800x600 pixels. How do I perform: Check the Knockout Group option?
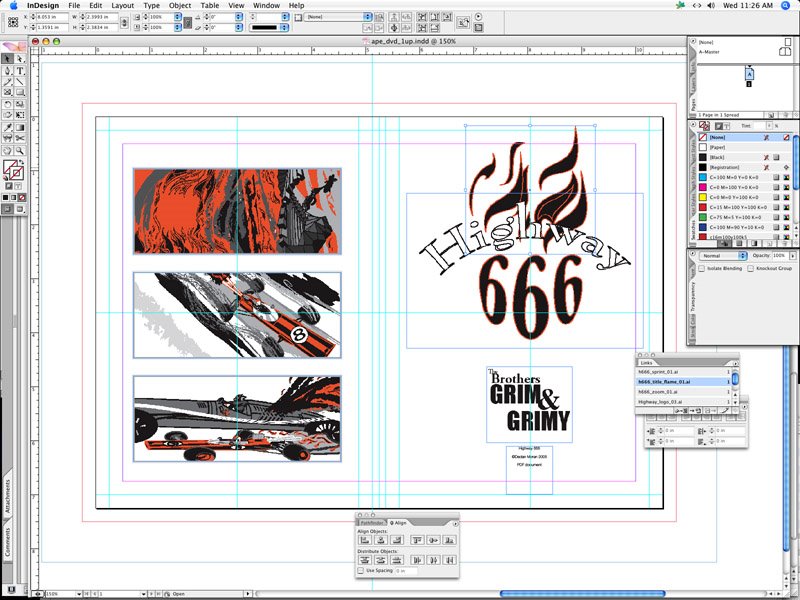(x=751, y=268)
